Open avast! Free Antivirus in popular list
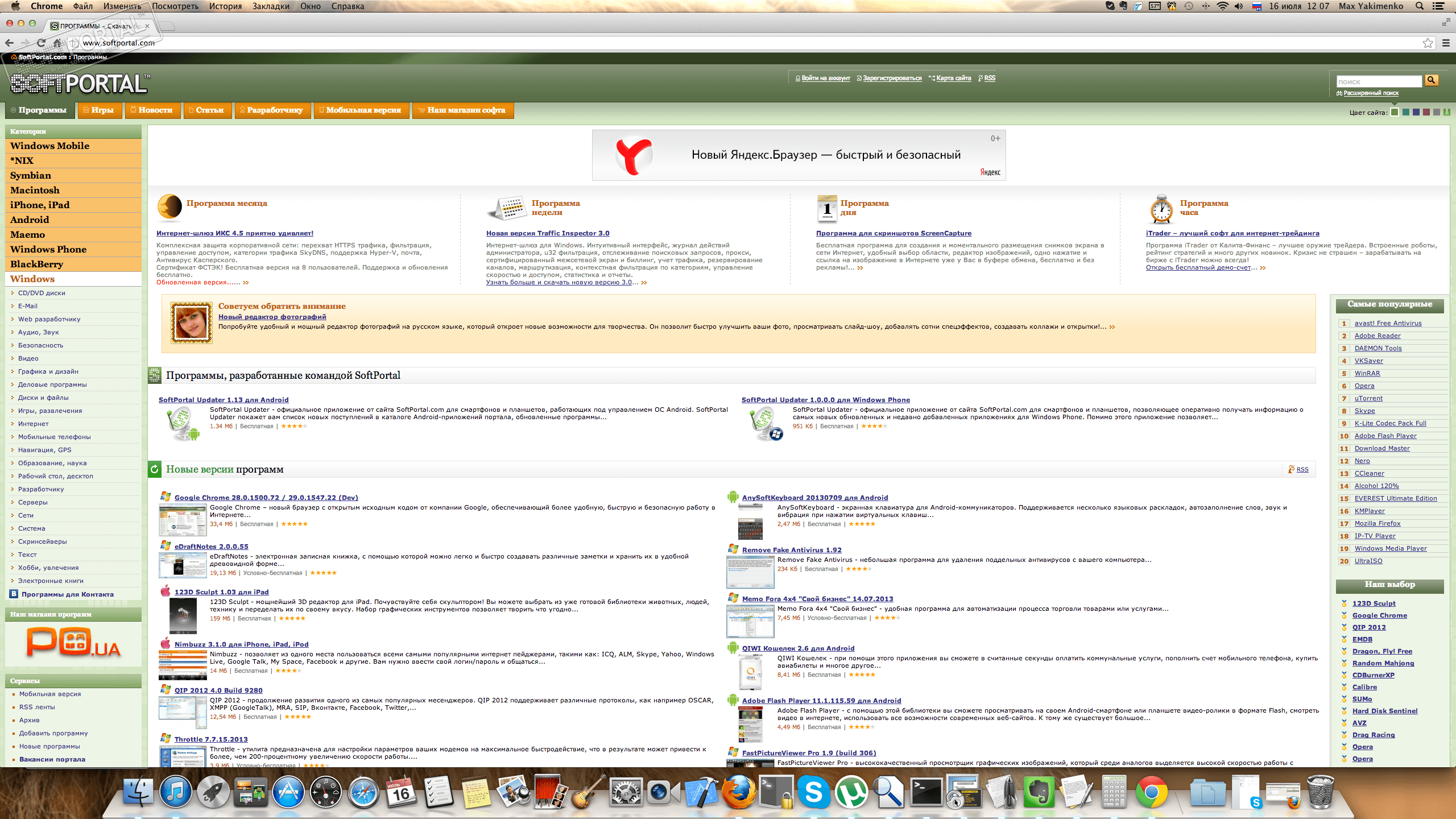 pyautogui.click(x=1388, y=323)
